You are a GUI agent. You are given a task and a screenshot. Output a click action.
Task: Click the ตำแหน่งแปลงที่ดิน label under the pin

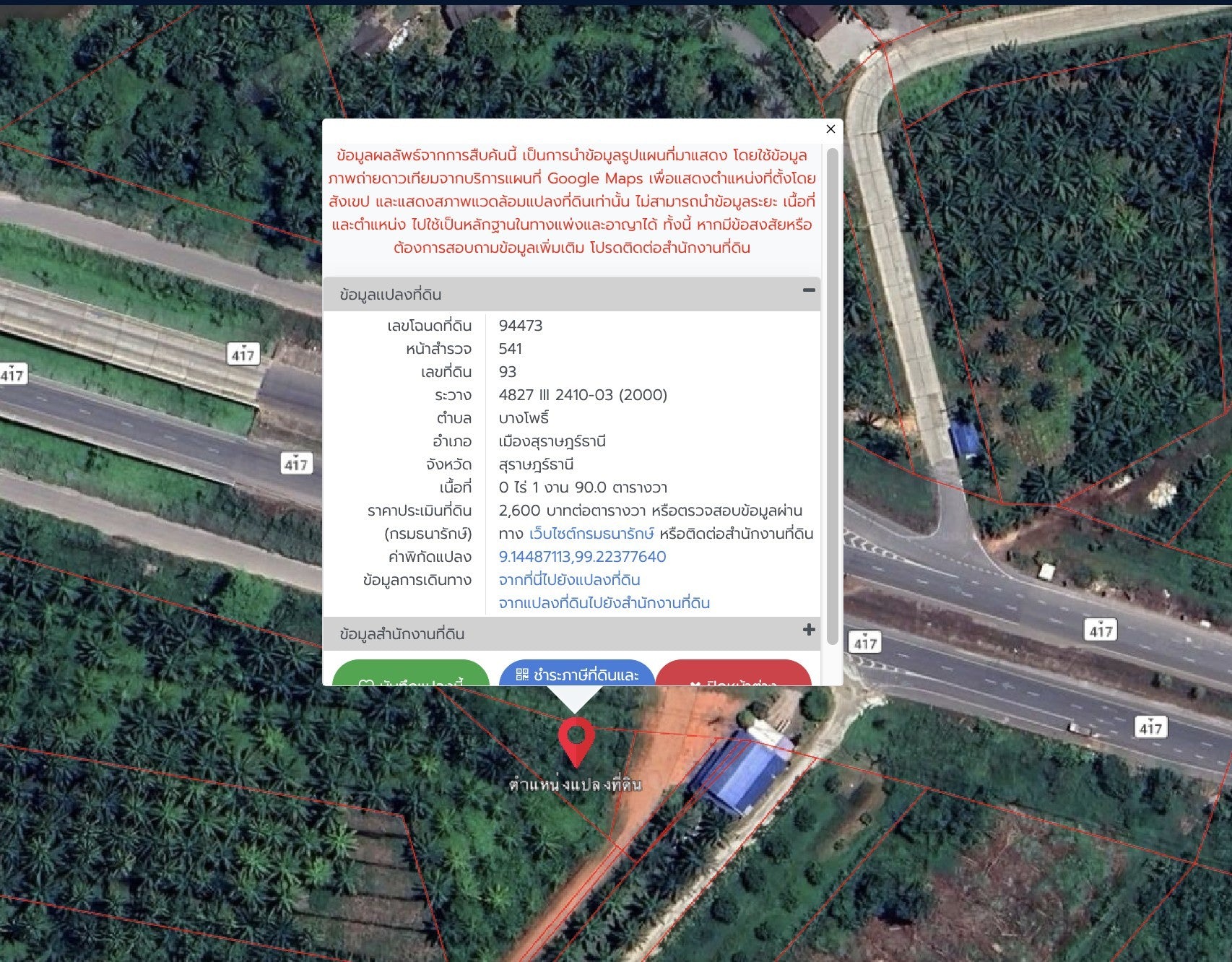575,785
